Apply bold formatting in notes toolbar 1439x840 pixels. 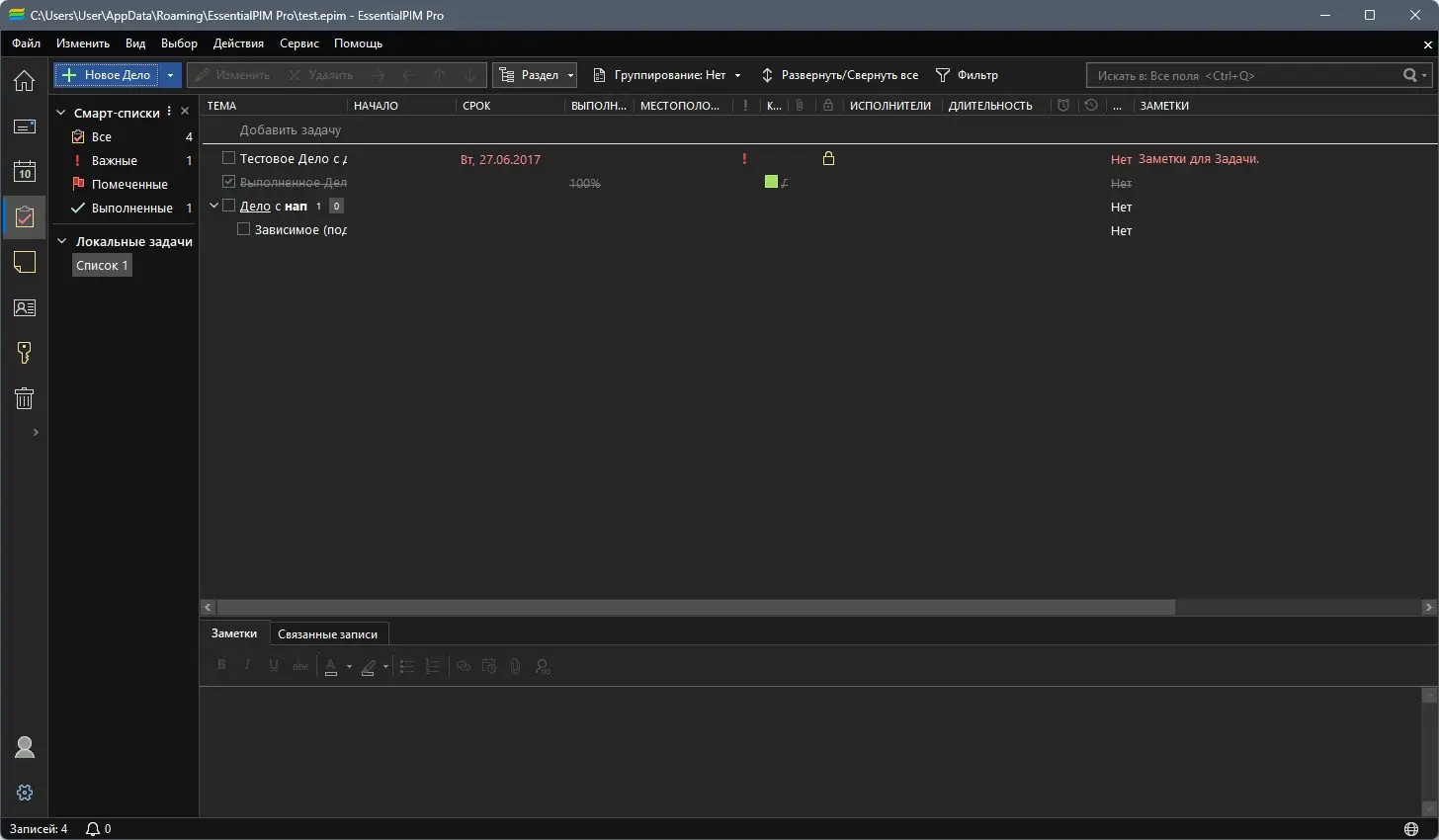click(221, 666)
